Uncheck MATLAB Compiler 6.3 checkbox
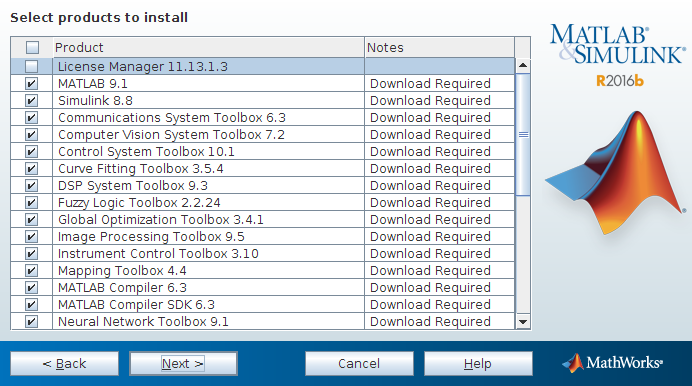Image resolution: width=692 pixels, height=386 pixels. [31, 288]
